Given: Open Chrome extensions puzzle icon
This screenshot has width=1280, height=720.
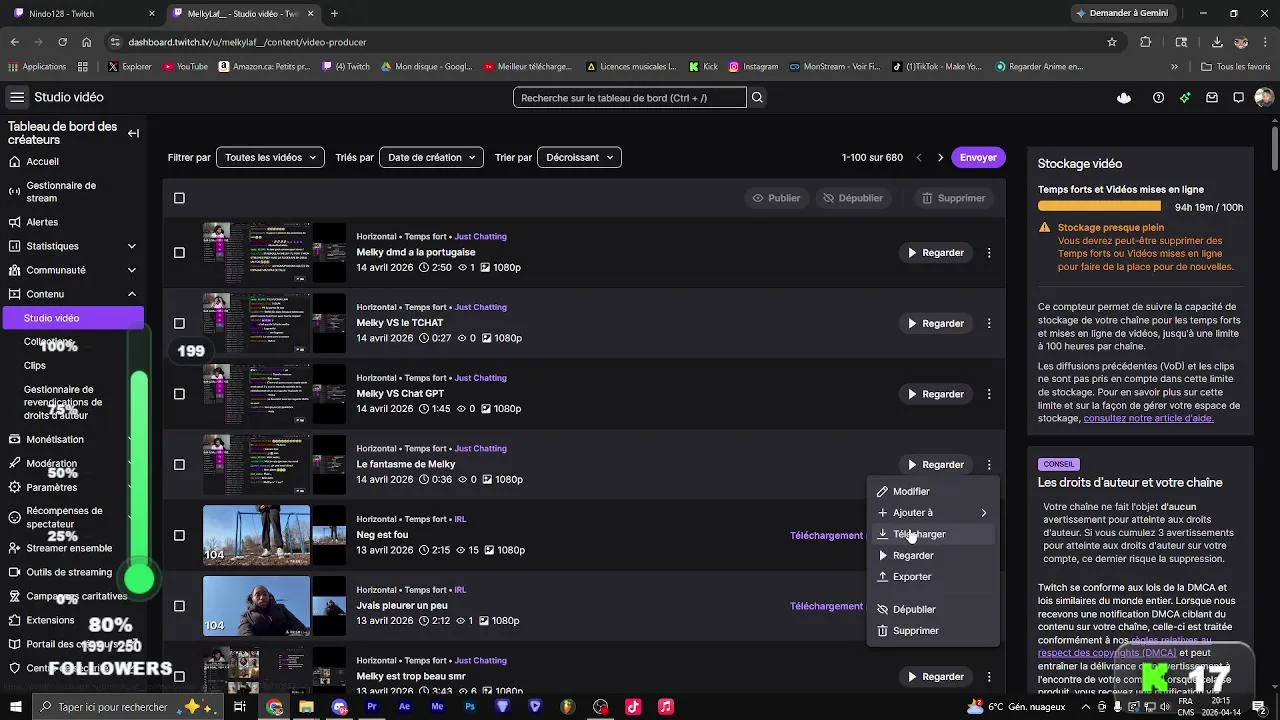Looking at the screenshot, I should [1146, 42].
